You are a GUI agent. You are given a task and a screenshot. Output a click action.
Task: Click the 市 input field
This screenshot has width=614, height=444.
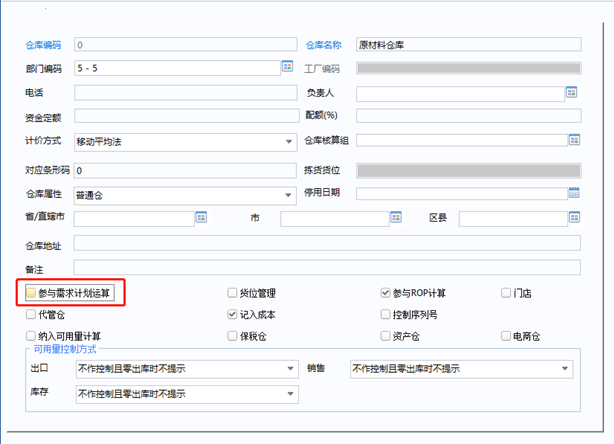tap(335, 219)
